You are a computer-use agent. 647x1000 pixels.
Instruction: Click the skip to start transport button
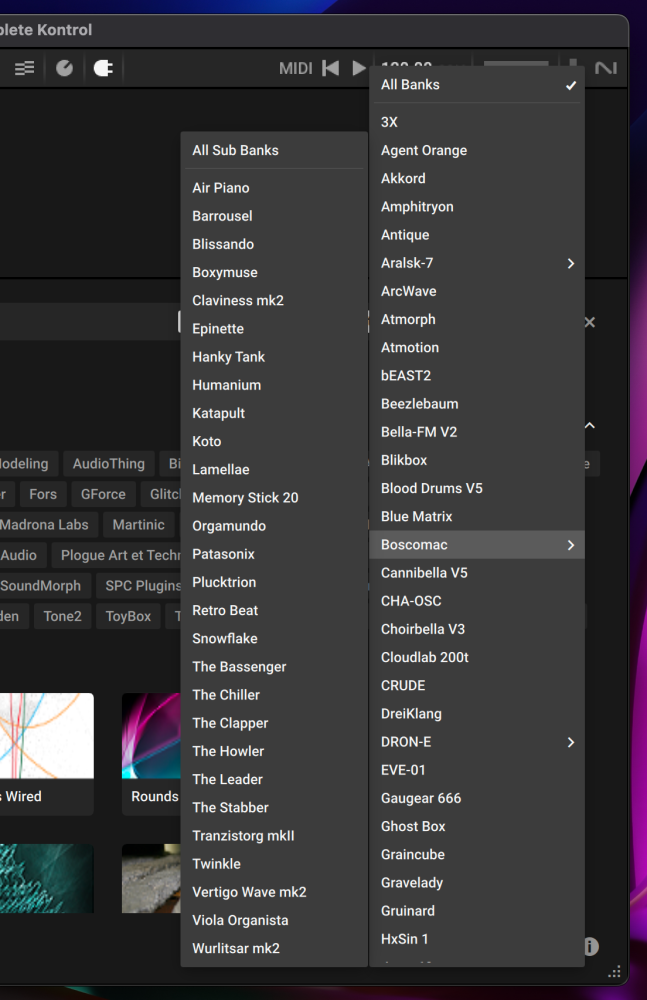click(x=331, y=68)
